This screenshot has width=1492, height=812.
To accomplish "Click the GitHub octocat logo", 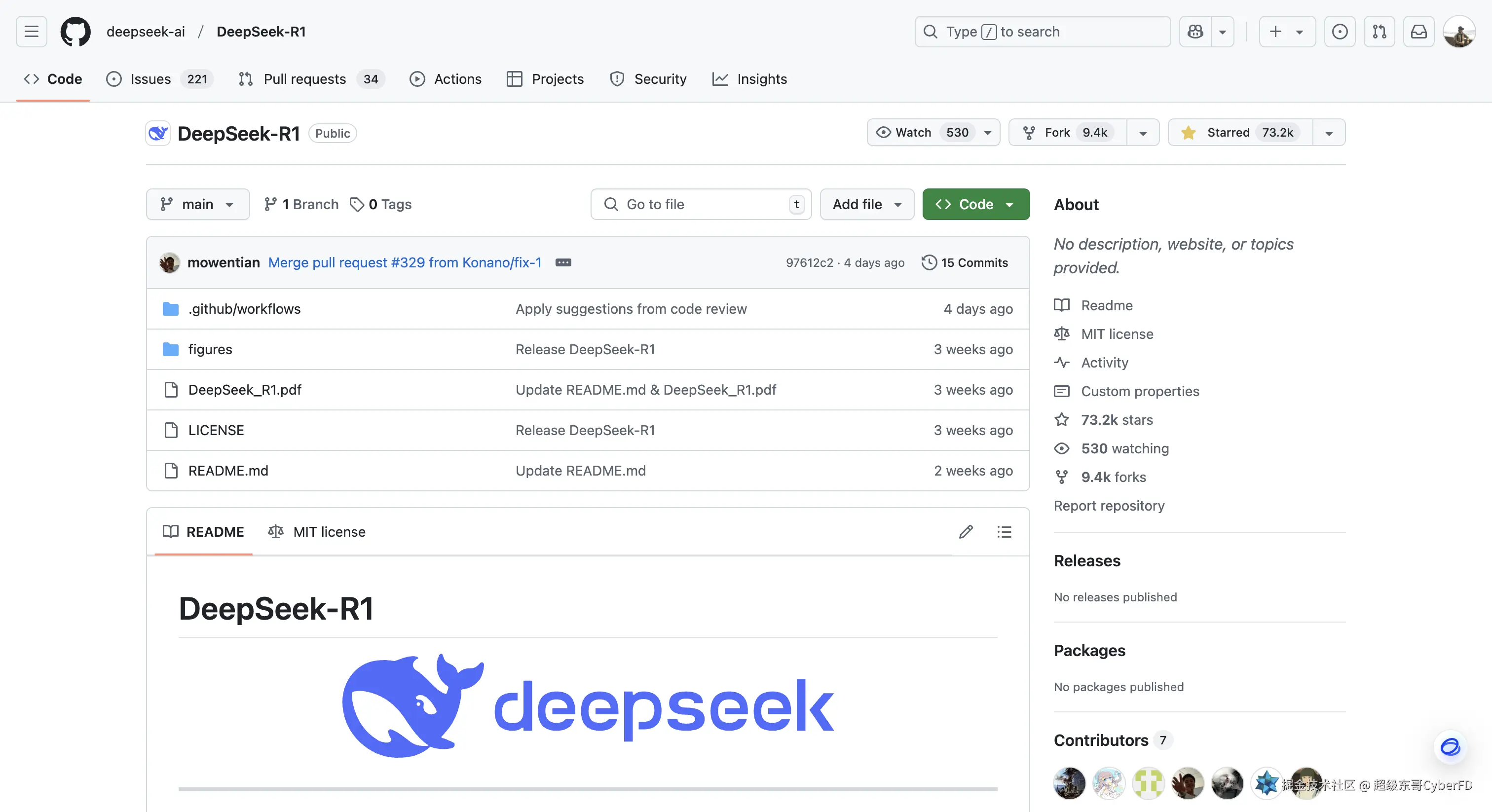I will click(x=75, y=31).
